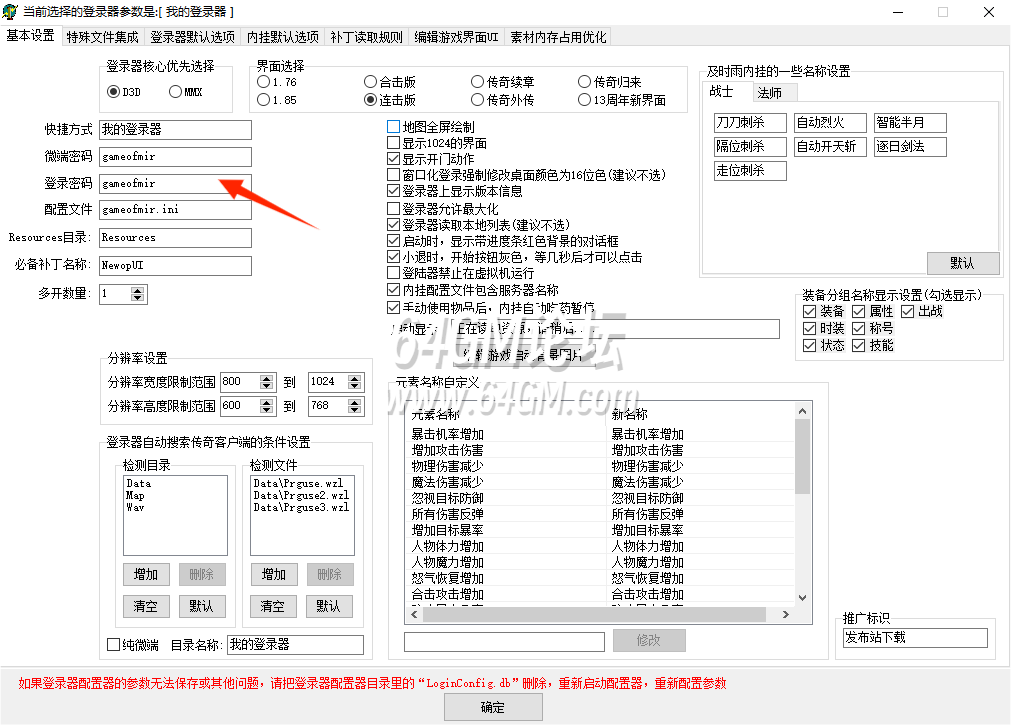
Task: Increase minimum resolution height 600
Action: (266, 402)
